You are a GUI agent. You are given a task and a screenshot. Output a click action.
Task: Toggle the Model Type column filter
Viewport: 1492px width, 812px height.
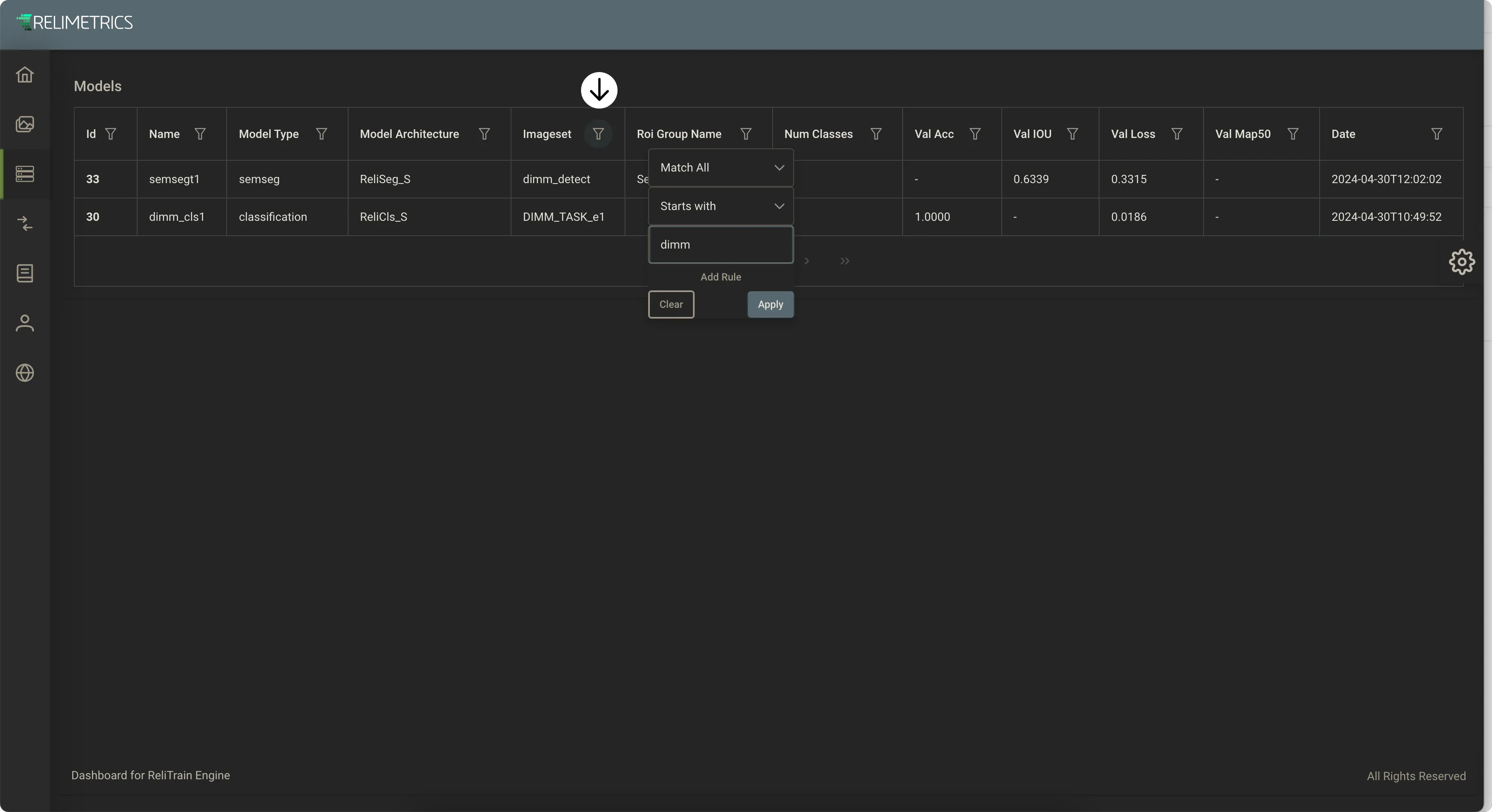tap(322, 134)
